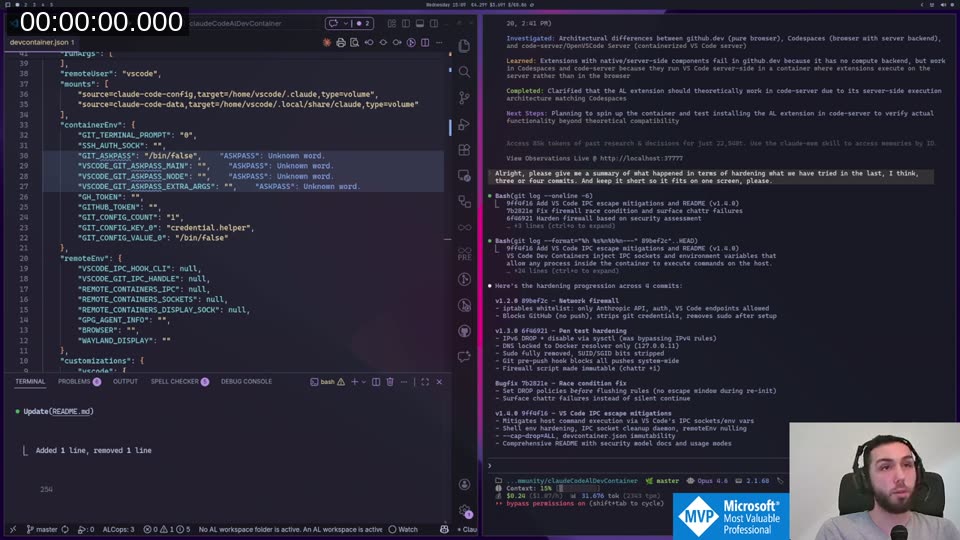Screen dimensions: 960x540
Task: Open editor More Actions ellipsis
Action: (439, 42)
